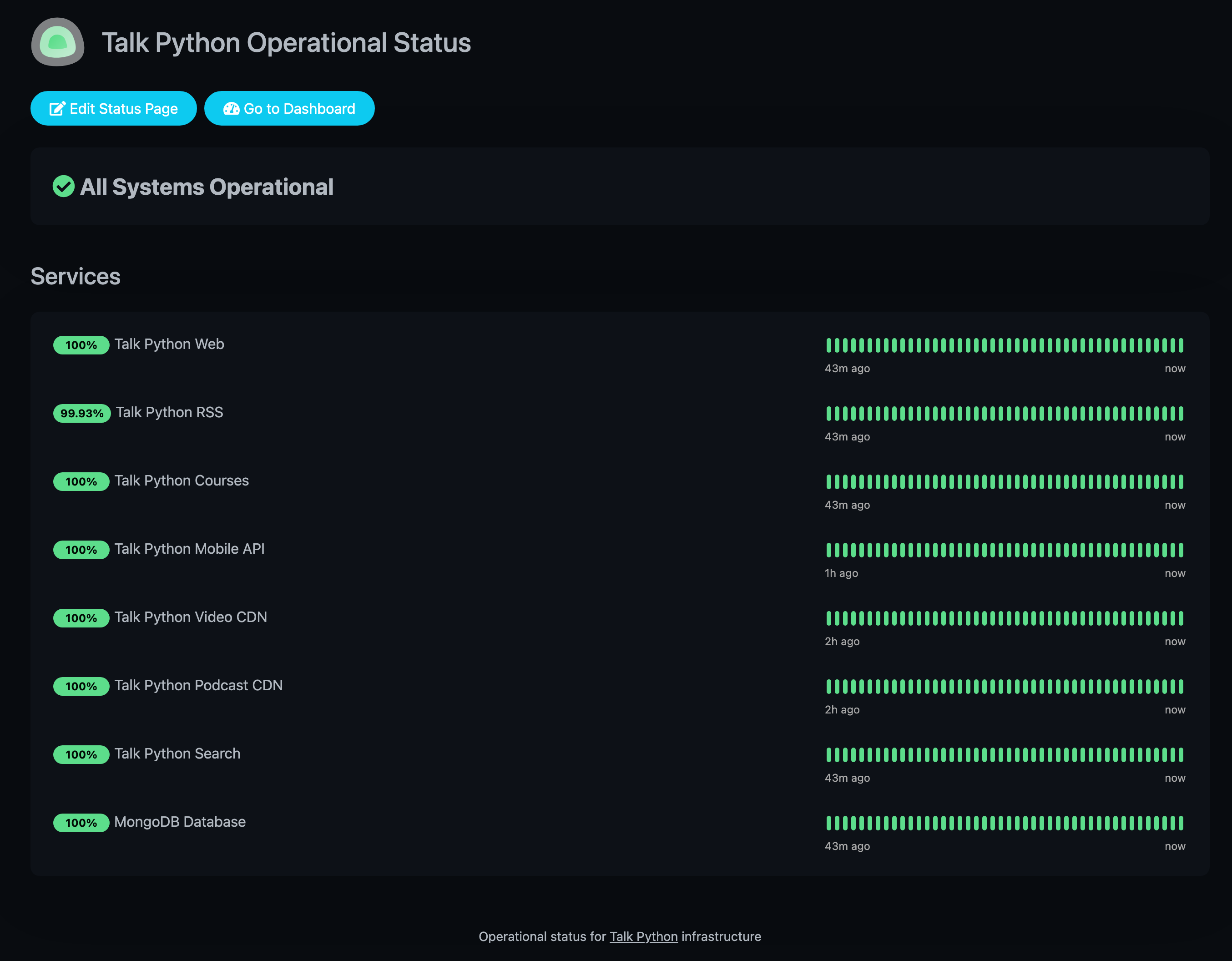This screenshot has height=961, width=1232.
Task: Click the uptime heartbeat bar for Talk Python Podcast CDN
Action: tap(1005, 686)
